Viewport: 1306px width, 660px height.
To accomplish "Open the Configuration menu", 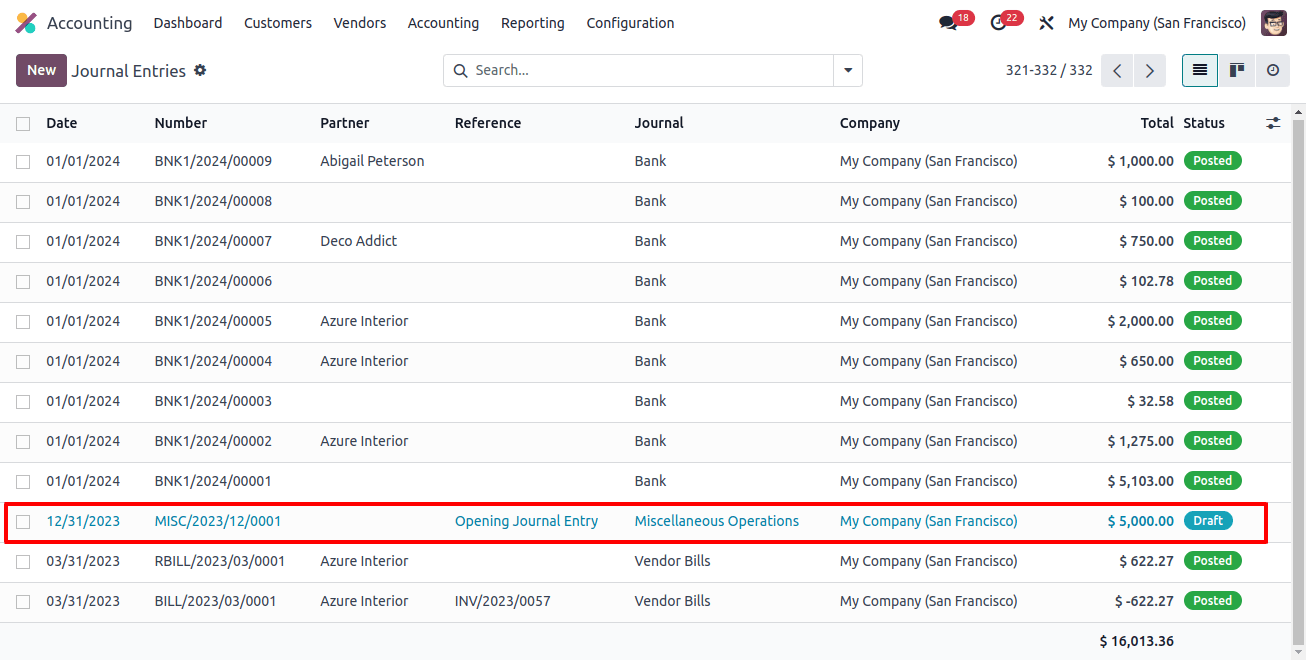I will click(x=630, y=23).
